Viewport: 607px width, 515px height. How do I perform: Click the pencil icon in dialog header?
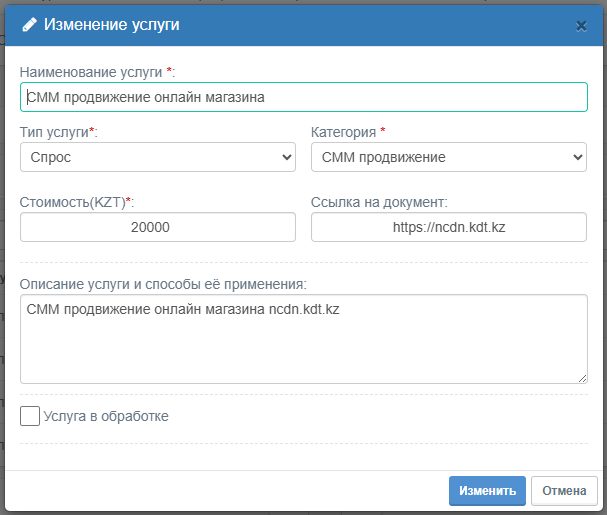point(29,25)
